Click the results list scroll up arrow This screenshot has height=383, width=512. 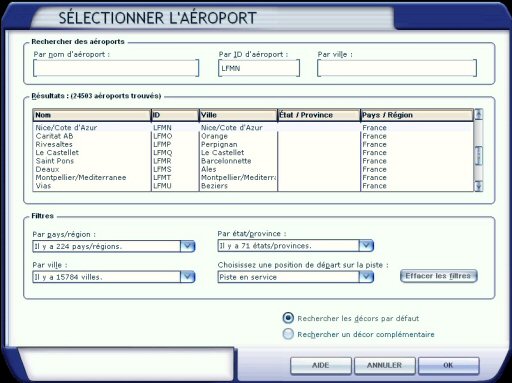[x=478, y=114]
